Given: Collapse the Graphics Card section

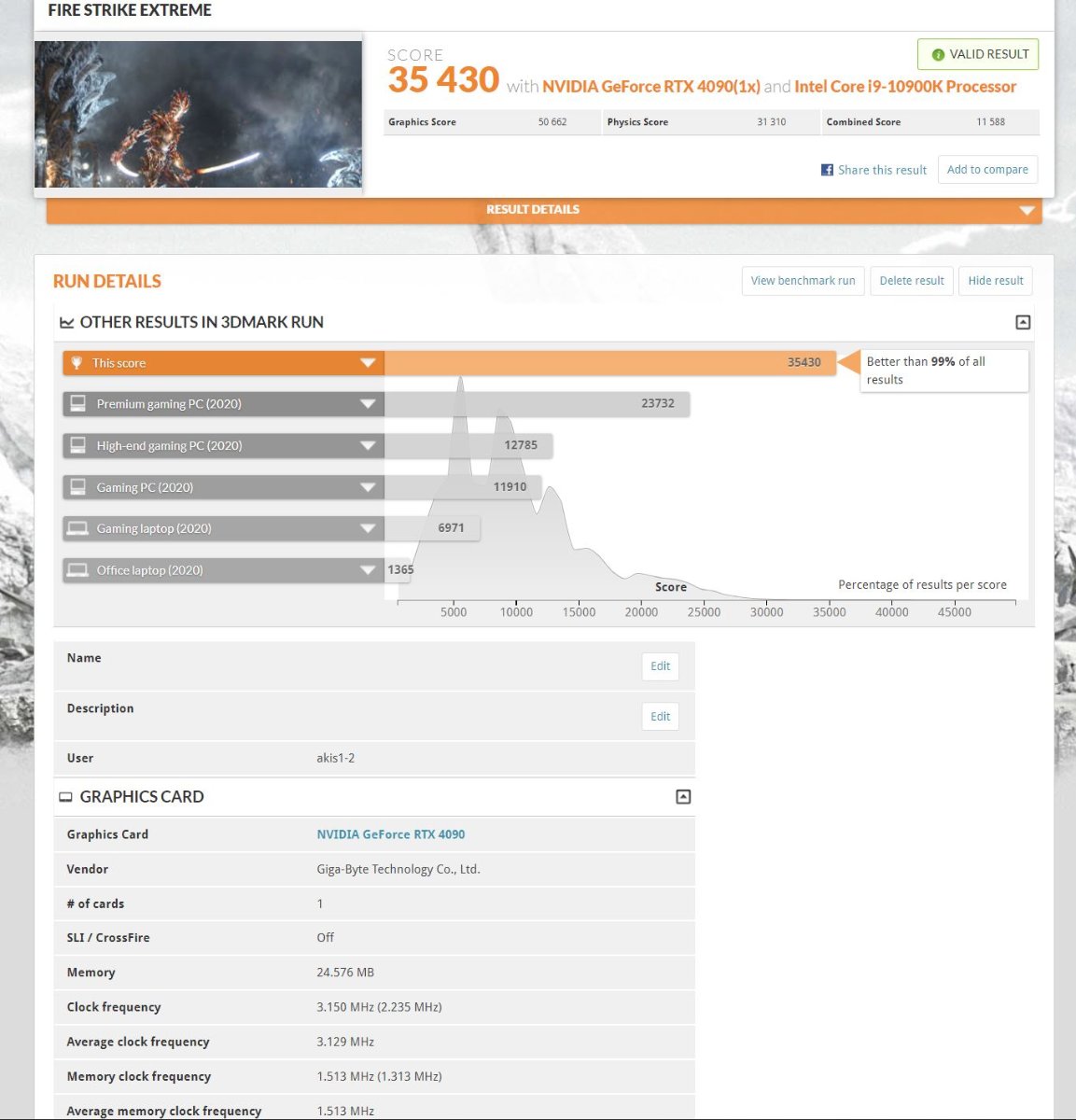Looking at the screenshot, I should pyautogui.click(x=683, y=796).
